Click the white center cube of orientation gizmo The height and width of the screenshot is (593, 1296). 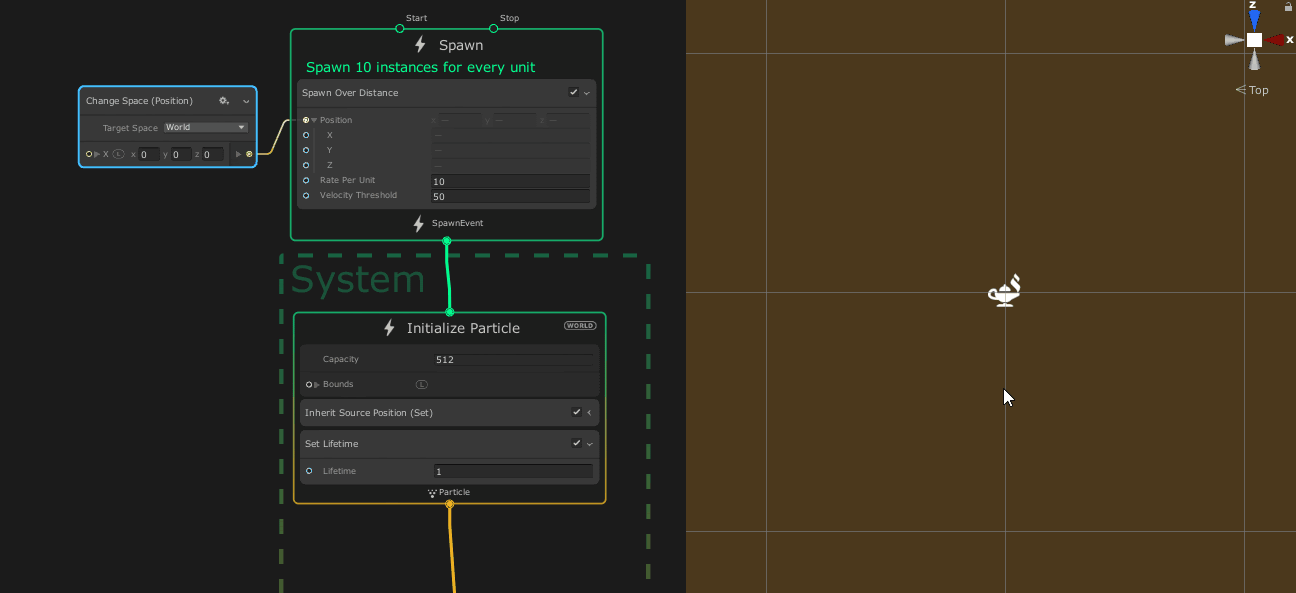(x=1254, y=40)
